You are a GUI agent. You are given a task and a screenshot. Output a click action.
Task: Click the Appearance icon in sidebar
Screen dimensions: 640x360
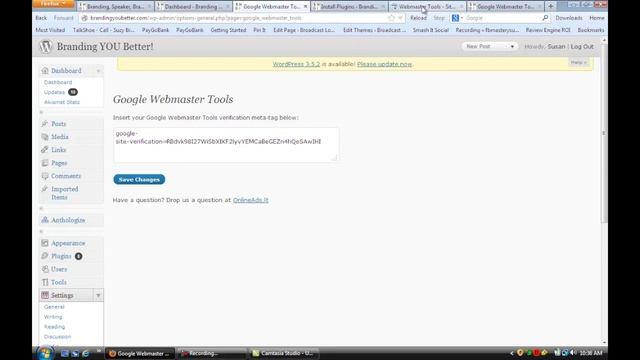coord(45,243)
